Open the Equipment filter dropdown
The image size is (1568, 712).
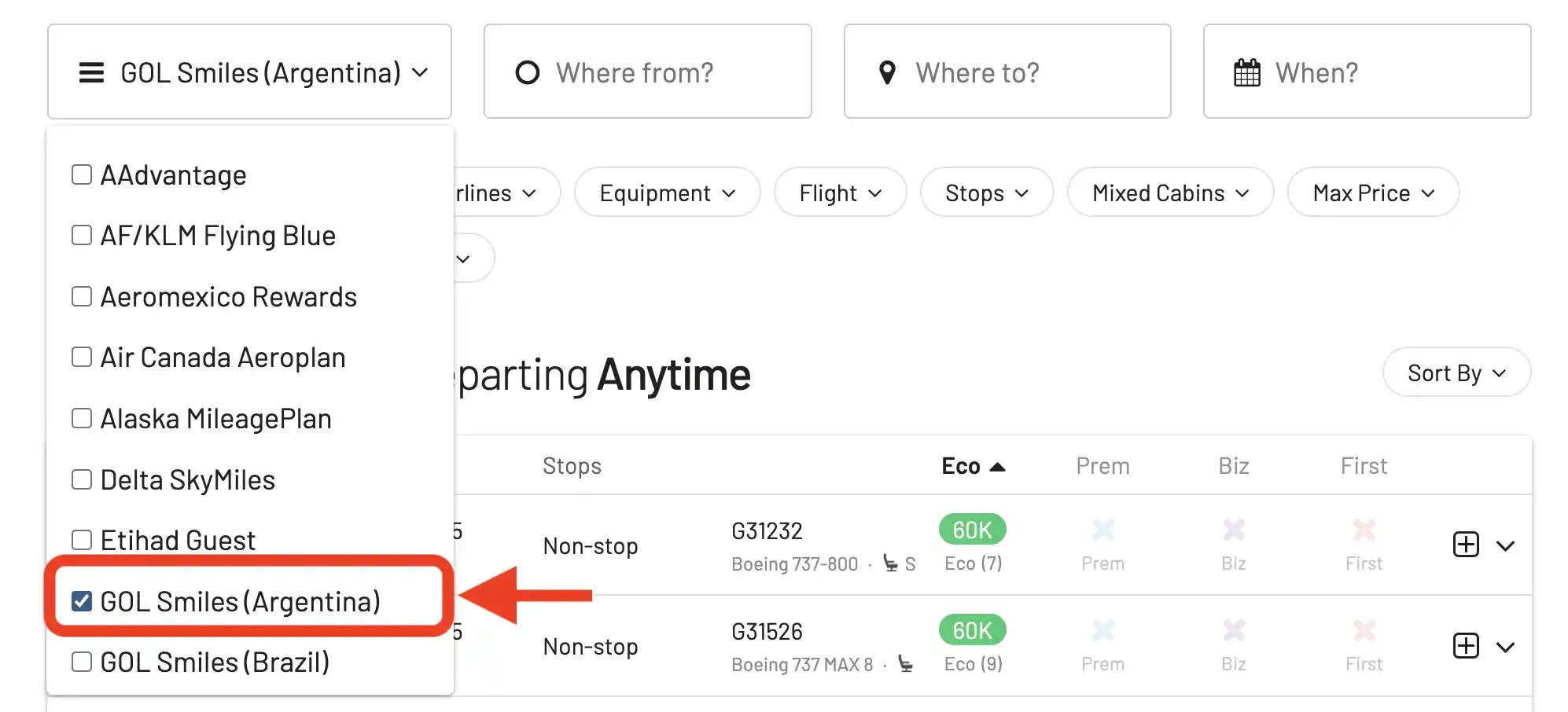coord(667,193)
